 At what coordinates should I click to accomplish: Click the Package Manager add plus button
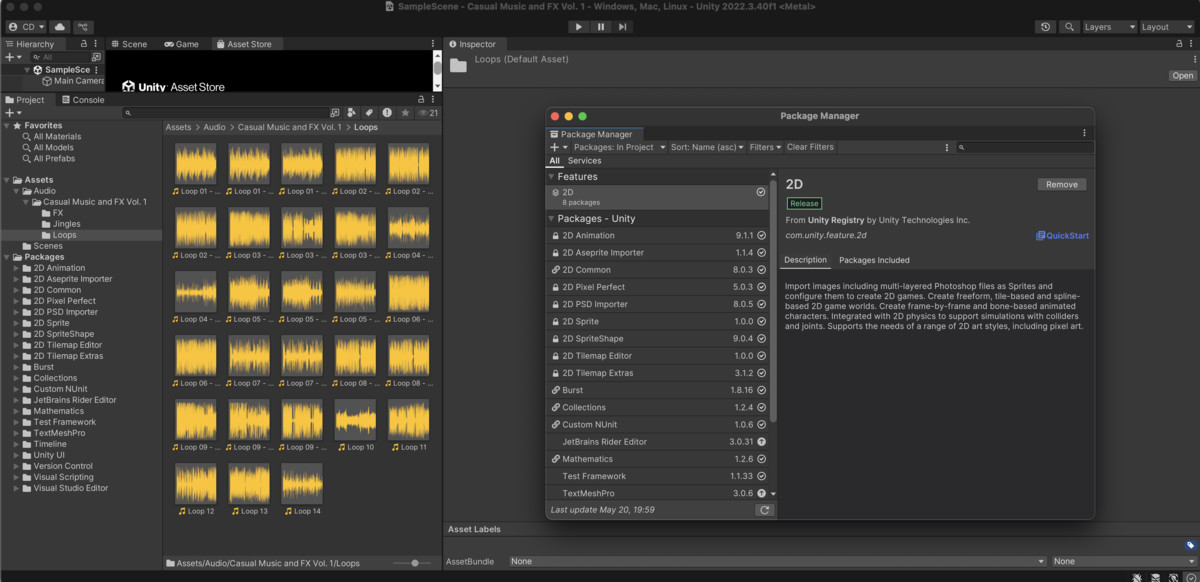(x=556, y=147)
